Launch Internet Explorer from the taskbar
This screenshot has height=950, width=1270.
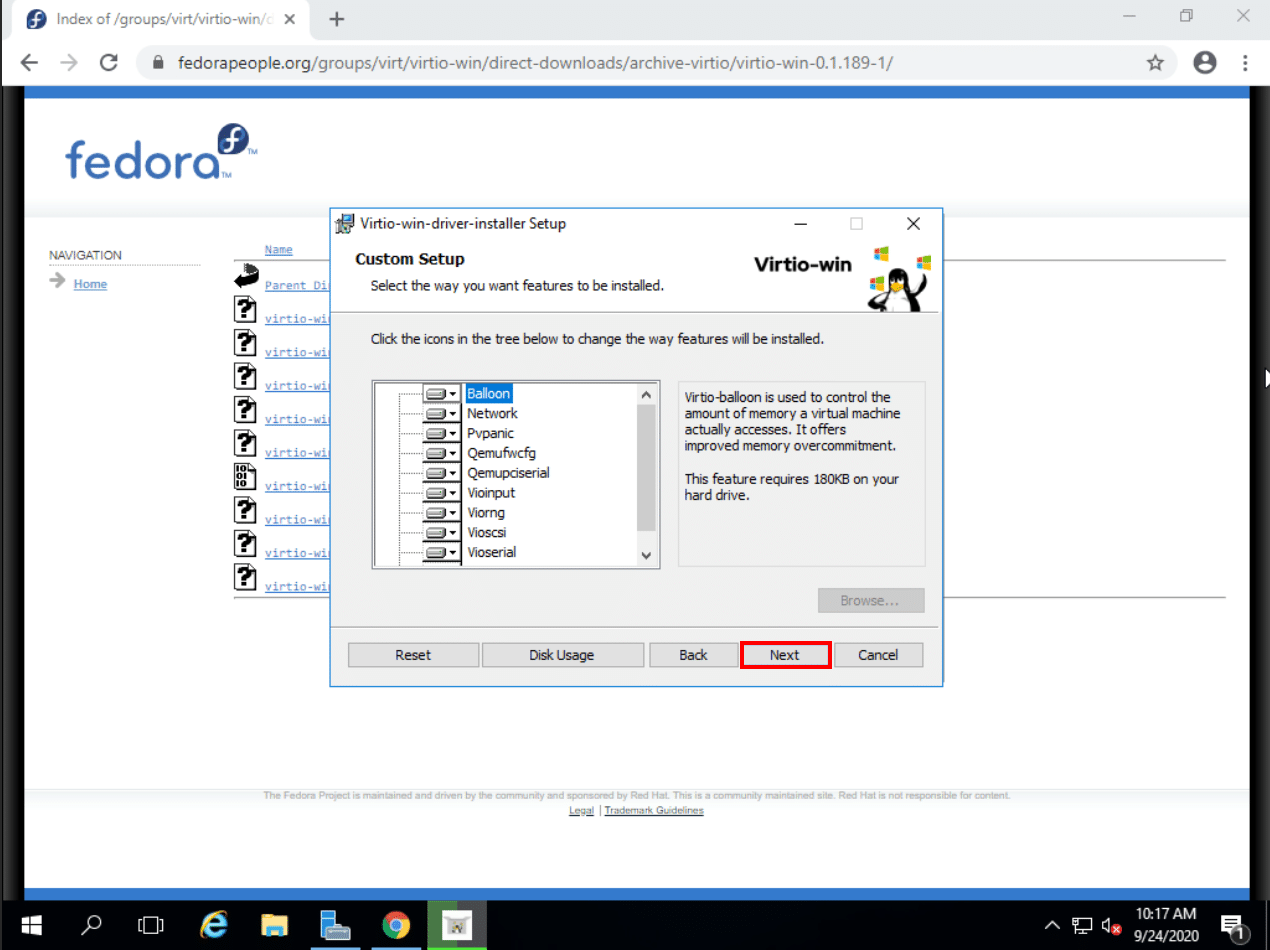pyautogui.click(x=214, y=925)
